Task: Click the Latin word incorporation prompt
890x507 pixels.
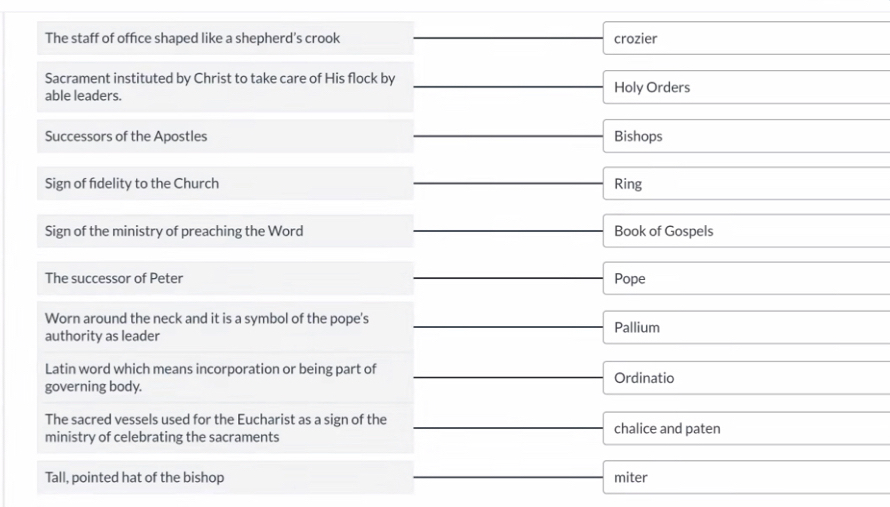Action: (x=225, y=378)
